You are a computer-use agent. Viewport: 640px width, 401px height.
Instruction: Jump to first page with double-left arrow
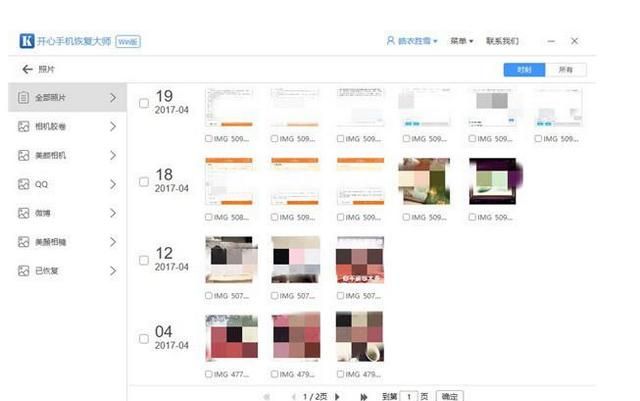[267, 397]
